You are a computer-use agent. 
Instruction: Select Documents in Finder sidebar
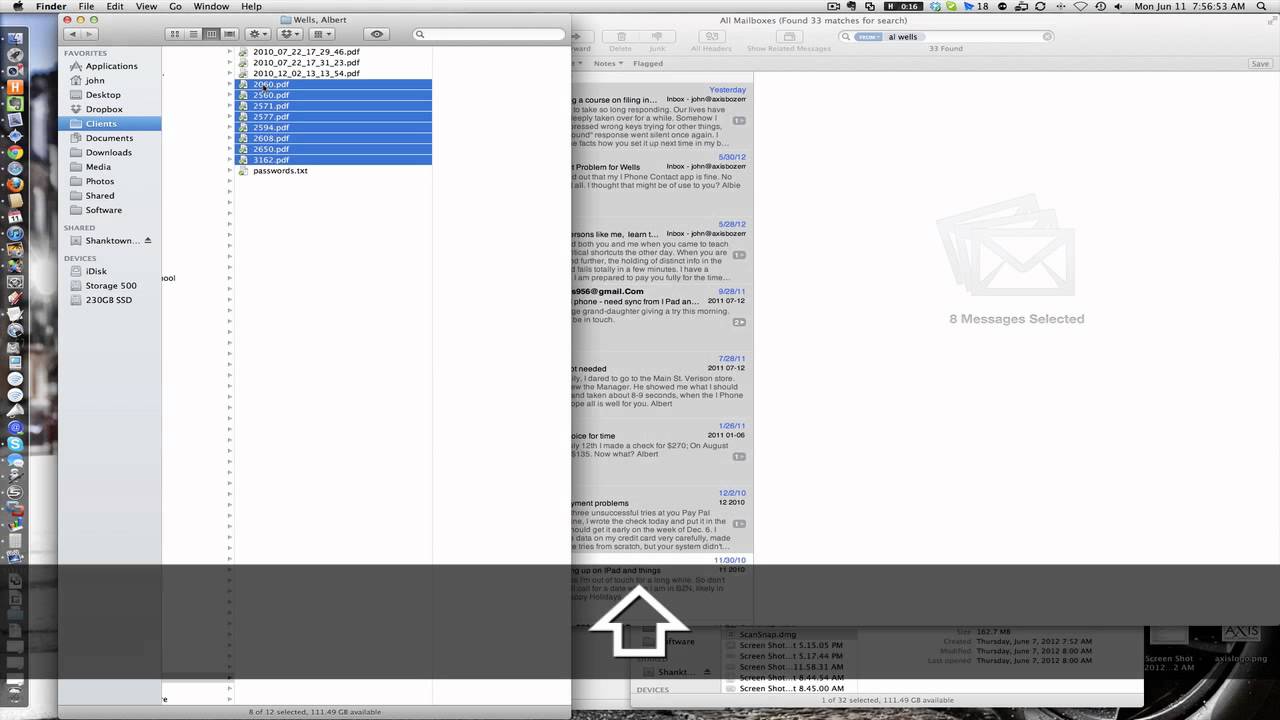(x=110, y=138)
